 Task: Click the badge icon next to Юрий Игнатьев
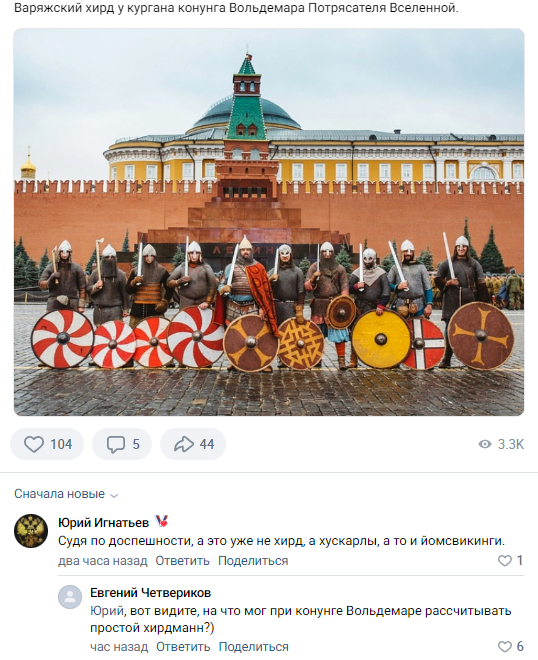(161, 522)
